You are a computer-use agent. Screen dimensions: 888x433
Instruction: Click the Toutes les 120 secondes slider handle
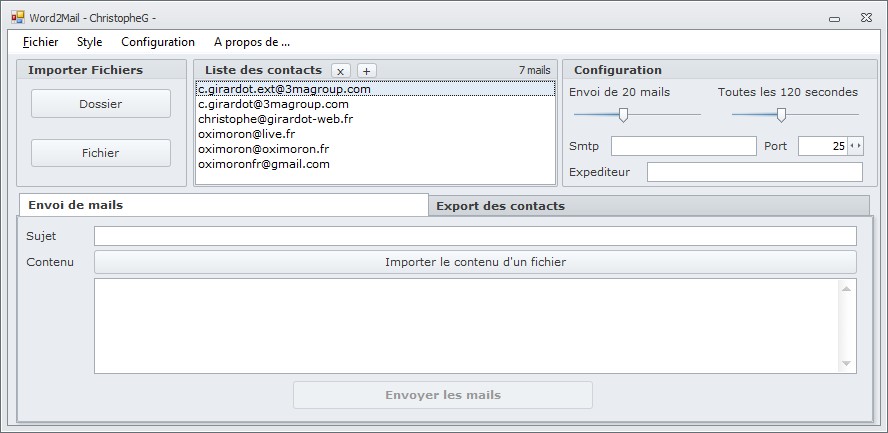pos(781,115)
